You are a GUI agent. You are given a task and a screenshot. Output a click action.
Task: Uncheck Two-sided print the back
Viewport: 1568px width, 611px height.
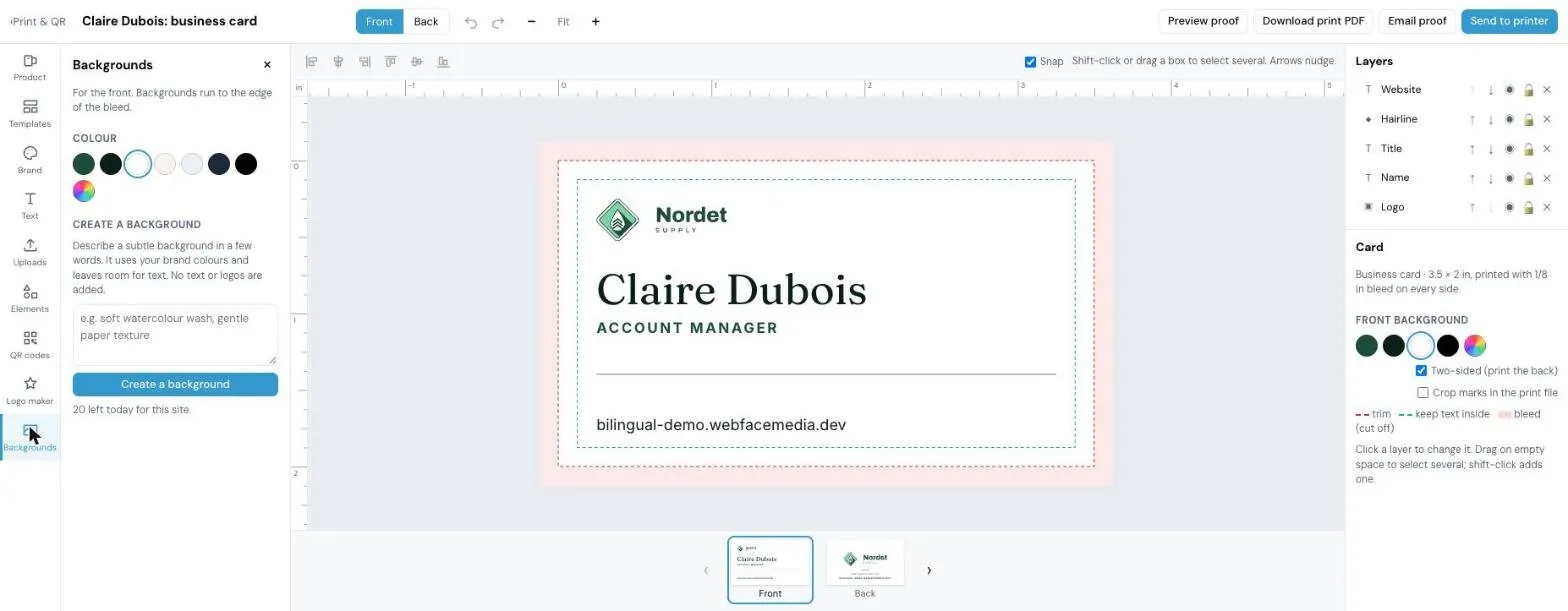[x=1421, y=371]
